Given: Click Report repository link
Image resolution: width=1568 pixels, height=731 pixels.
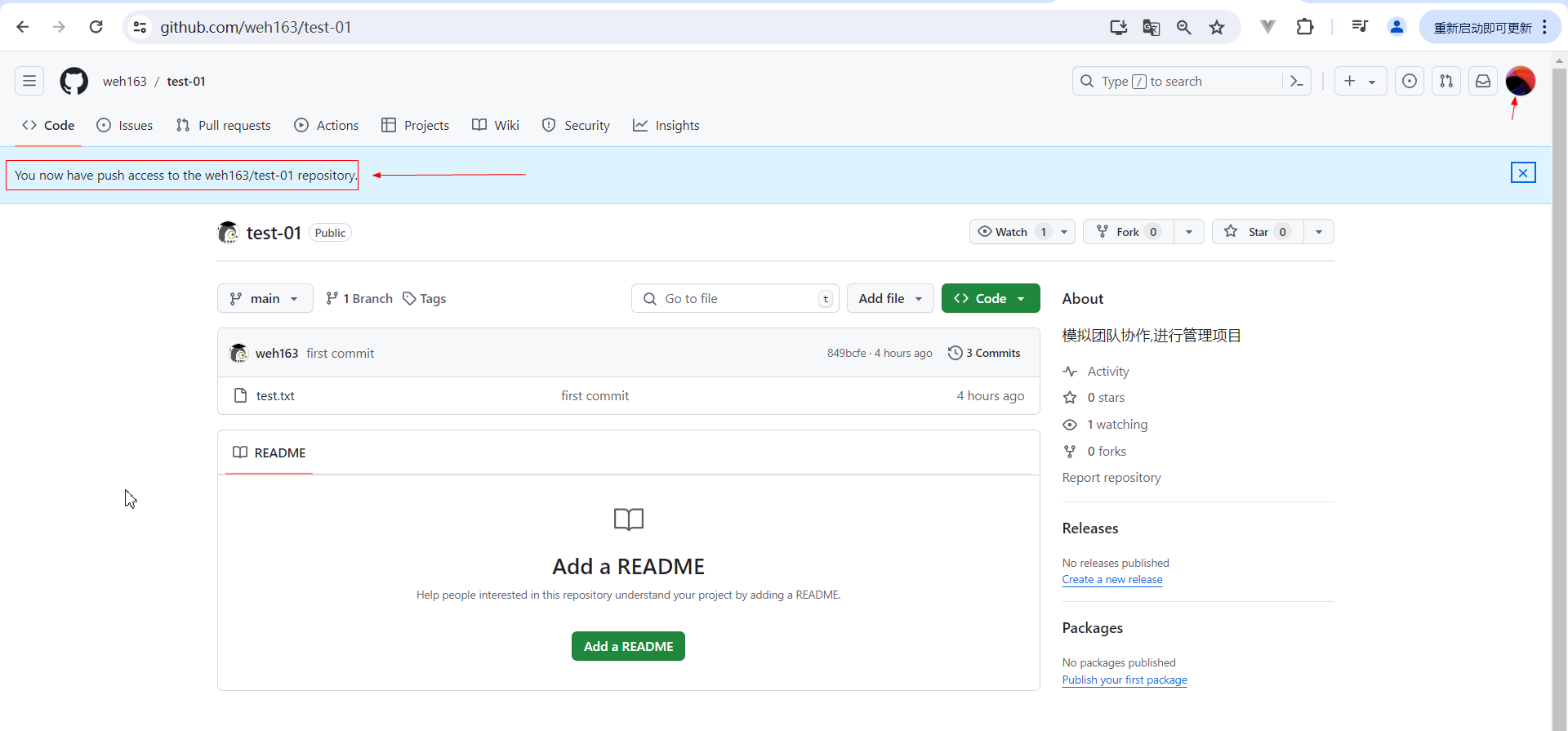Looking at the screenshot, I should point(1111,478).
